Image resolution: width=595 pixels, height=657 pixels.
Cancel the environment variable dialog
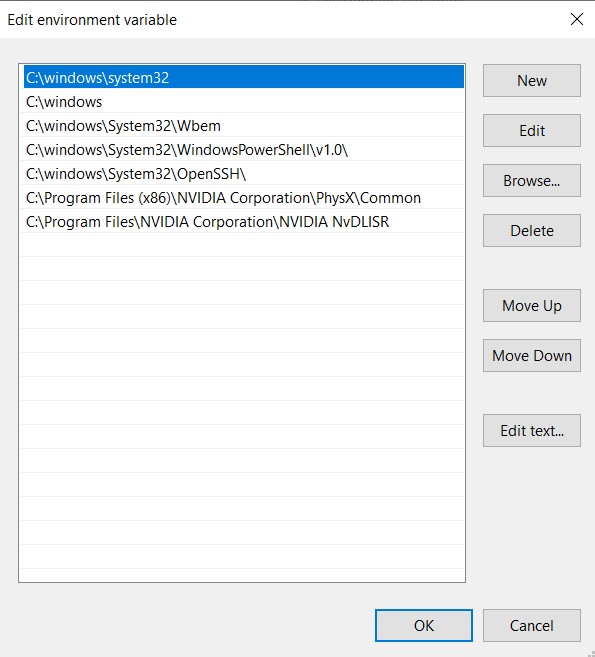point(532,626)
